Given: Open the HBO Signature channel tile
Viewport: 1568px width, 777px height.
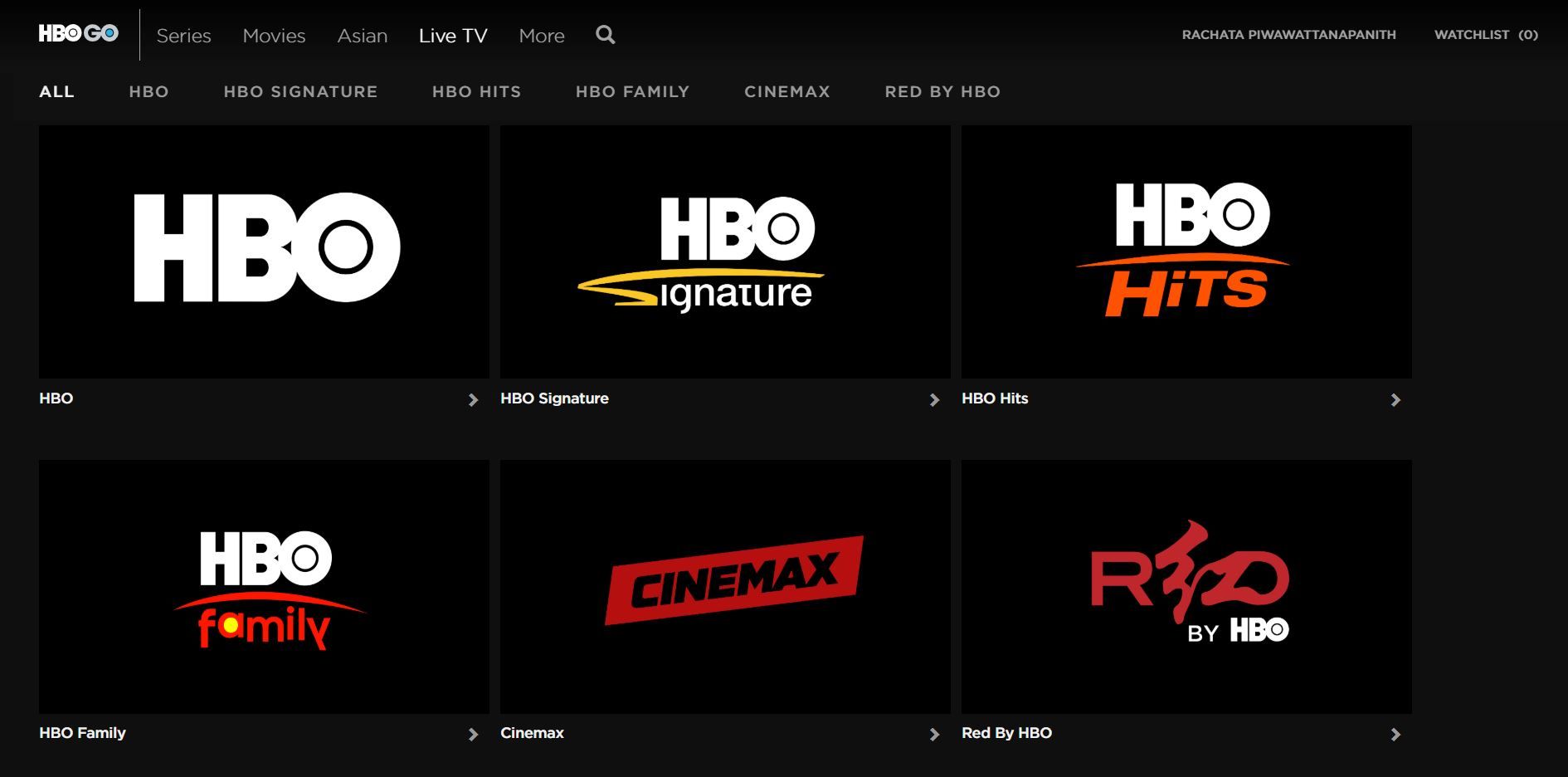Looking at the screenshot, I should click(725, 249).
